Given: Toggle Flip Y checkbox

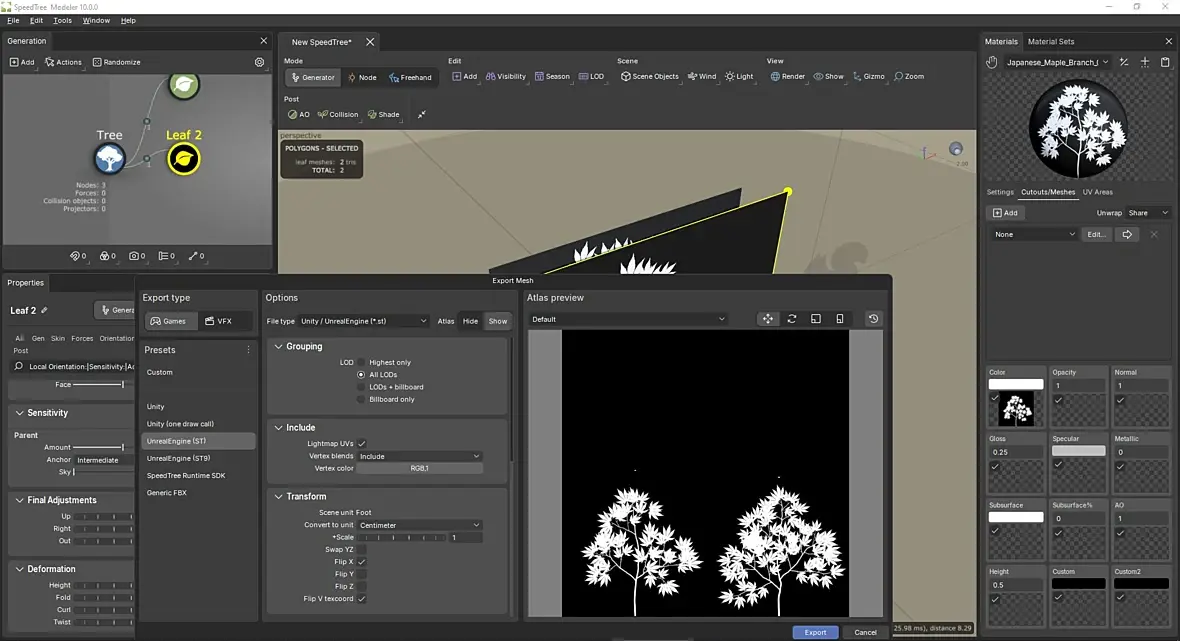Looking at the screenshot, I should click(x=362, y=574).
